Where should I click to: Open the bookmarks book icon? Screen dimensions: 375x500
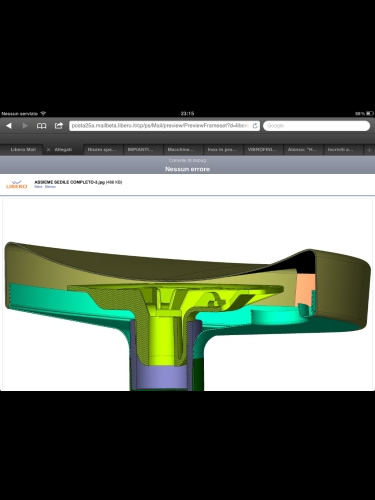41,126
